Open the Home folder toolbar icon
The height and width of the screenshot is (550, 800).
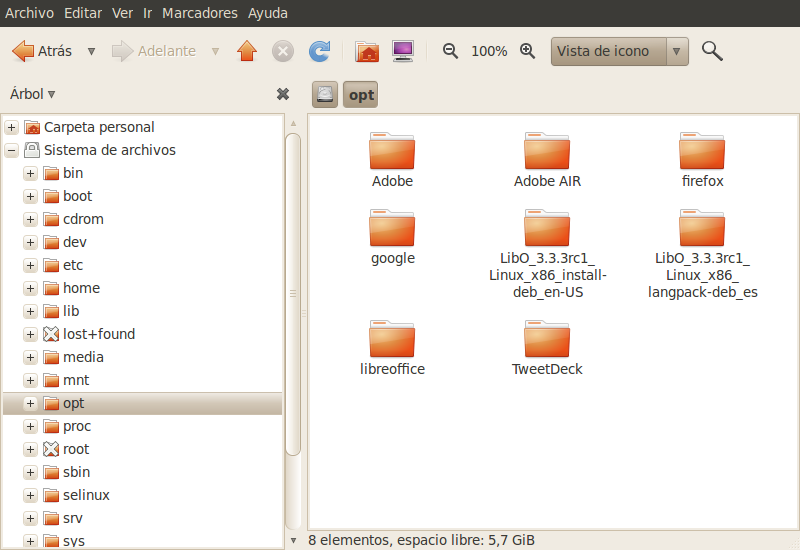(367, 51)
